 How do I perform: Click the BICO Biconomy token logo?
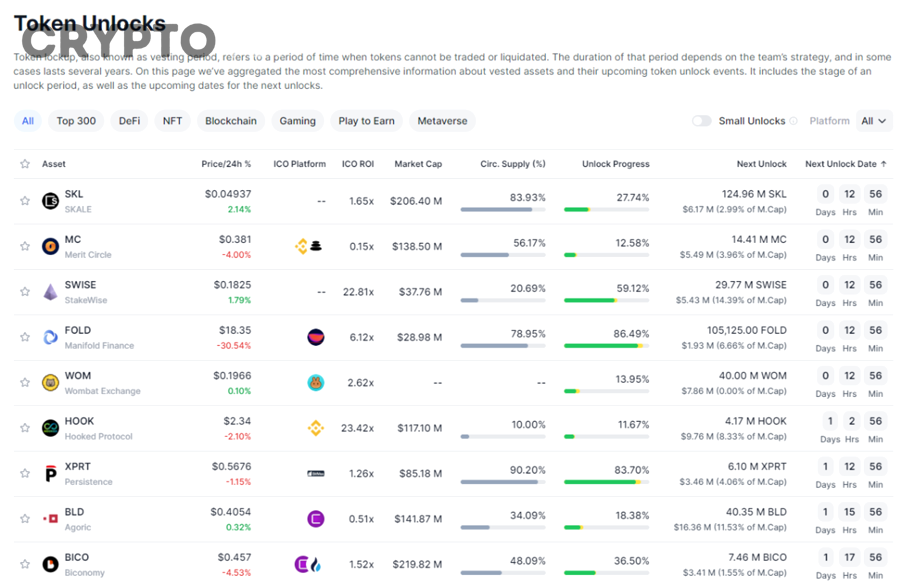tap(51, 564)
